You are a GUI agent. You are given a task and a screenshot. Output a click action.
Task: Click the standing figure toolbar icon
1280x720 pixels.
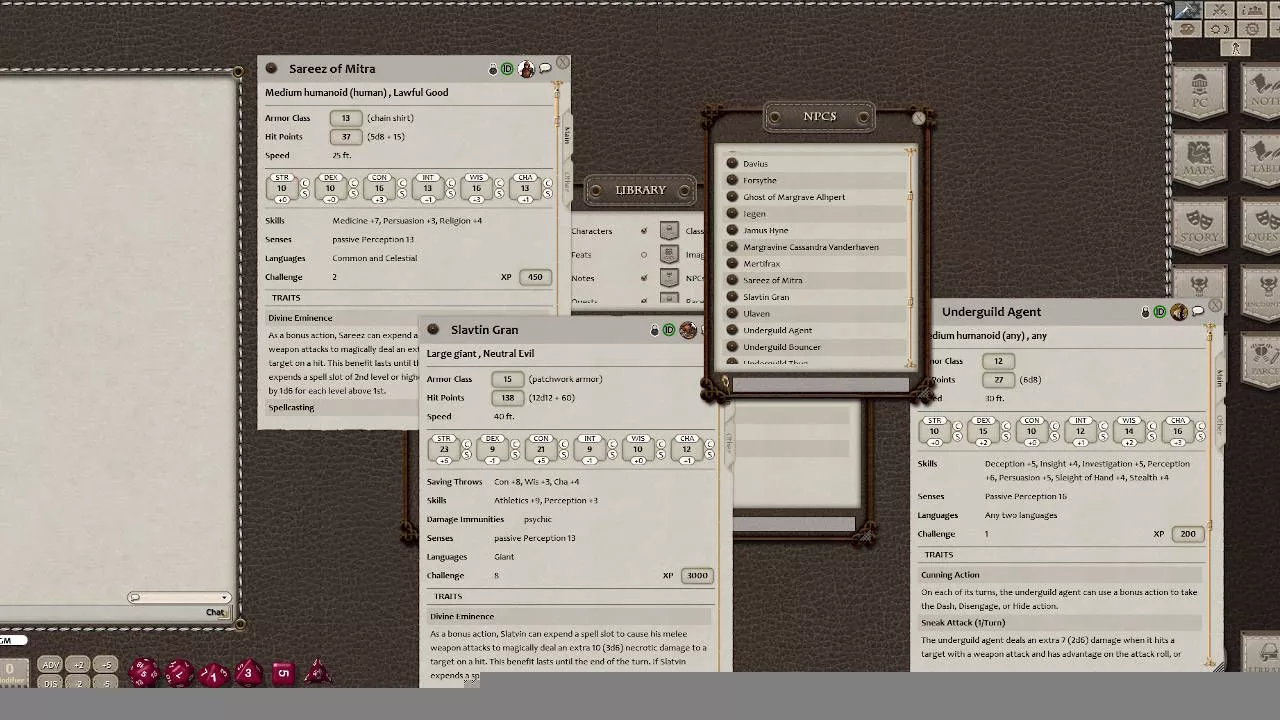pyautogui.click(x=1236, y=48)
